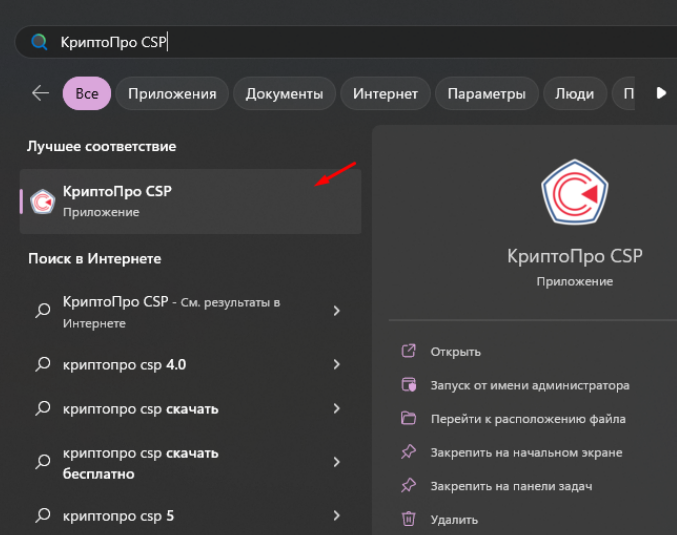
Task: Choose Закрепить на панели задач
Action: 511,486
